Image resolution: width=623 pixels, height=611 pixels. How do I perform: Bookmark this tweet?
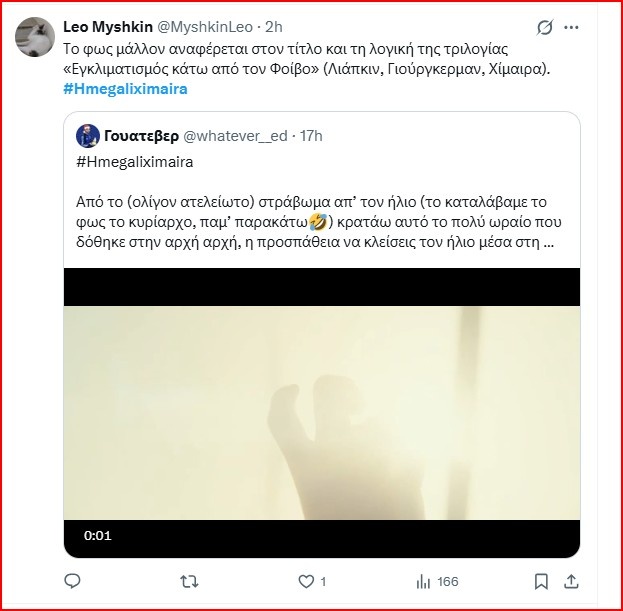541,580
